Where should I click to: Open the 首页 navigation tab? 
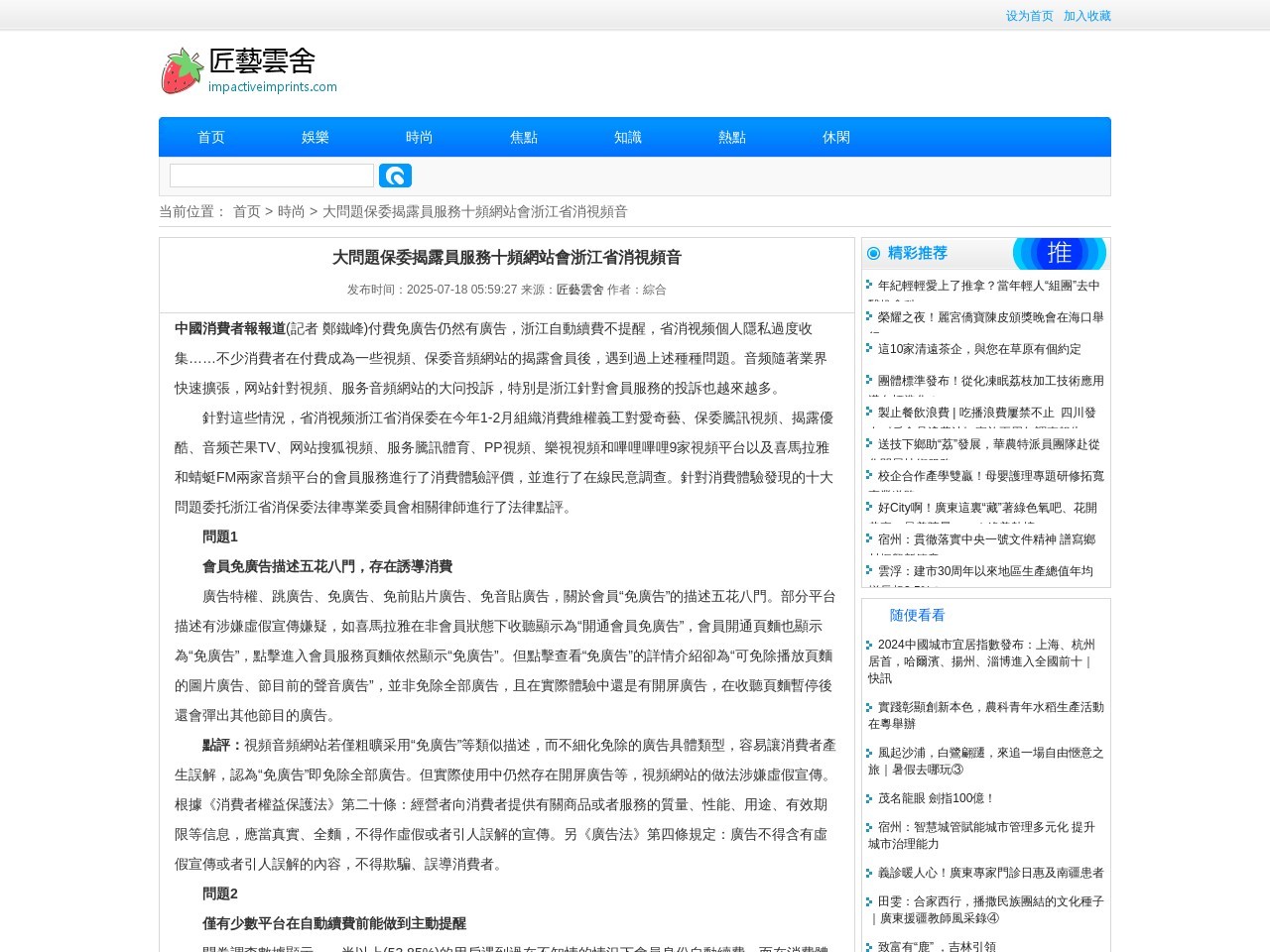click(210, 137)
